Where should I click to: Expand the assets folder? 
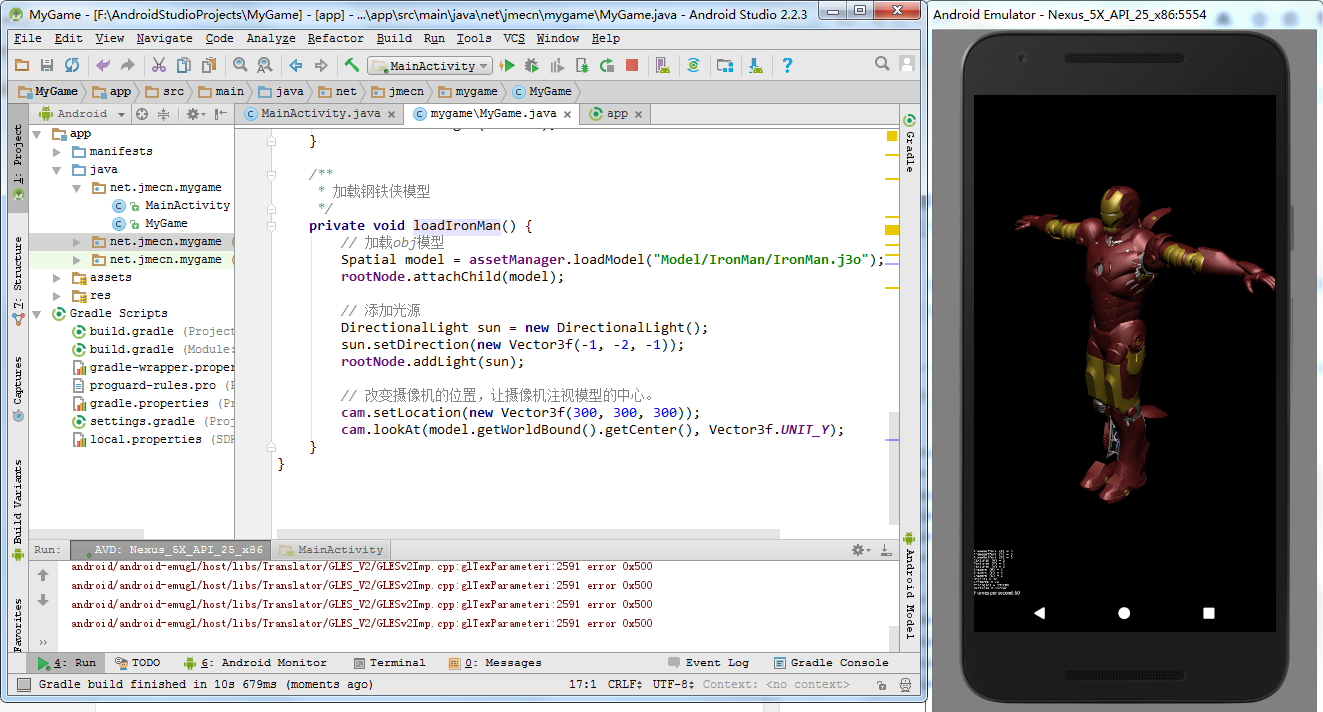click(x=57, y=278)
